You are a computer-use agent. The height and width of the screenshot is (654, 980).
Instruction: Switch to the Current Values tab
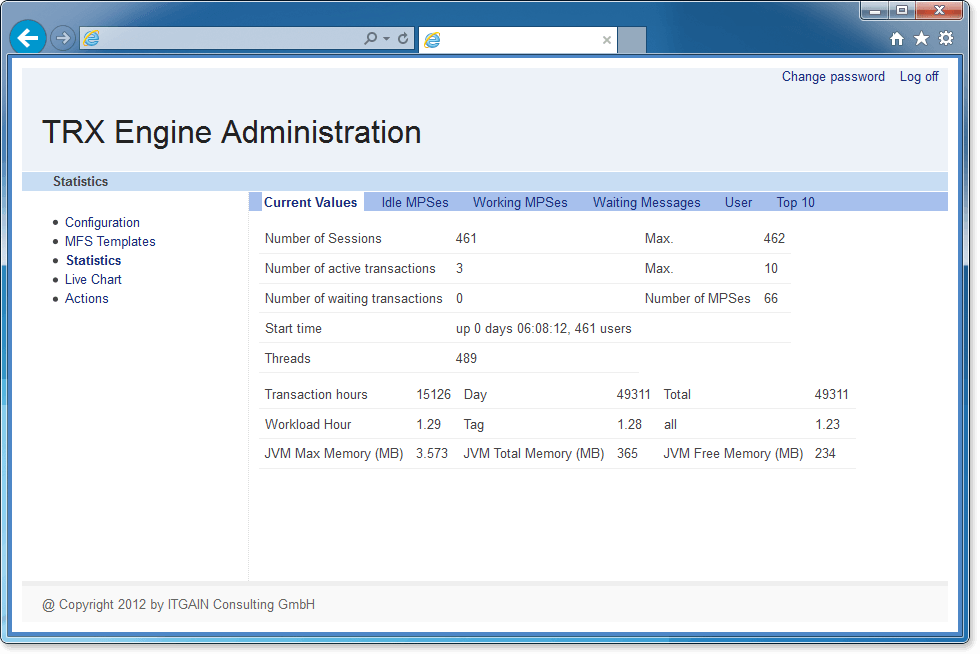(310, 202)
